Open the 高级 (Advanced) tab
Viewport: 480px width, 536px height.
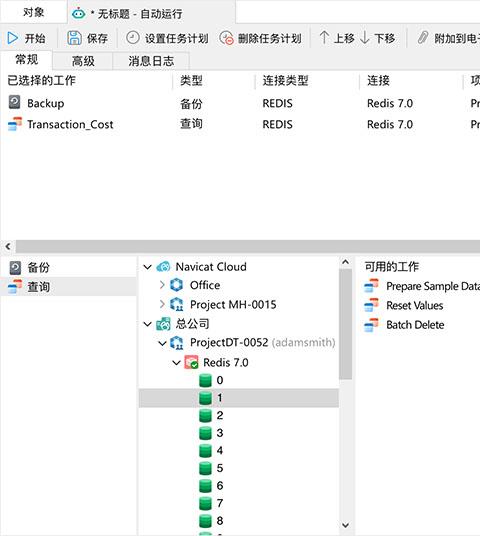pos(83,61)
